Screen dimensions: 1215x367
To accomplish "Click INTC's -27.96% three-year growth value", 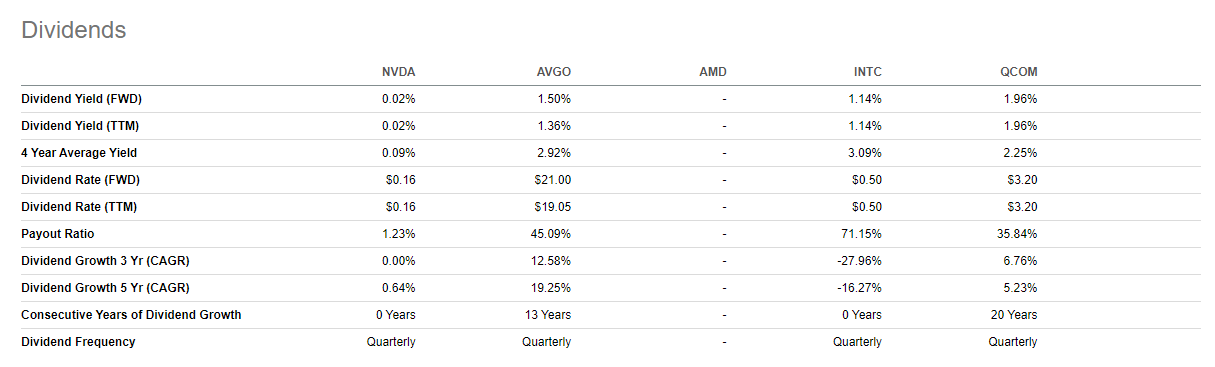I will click(861, 261).
